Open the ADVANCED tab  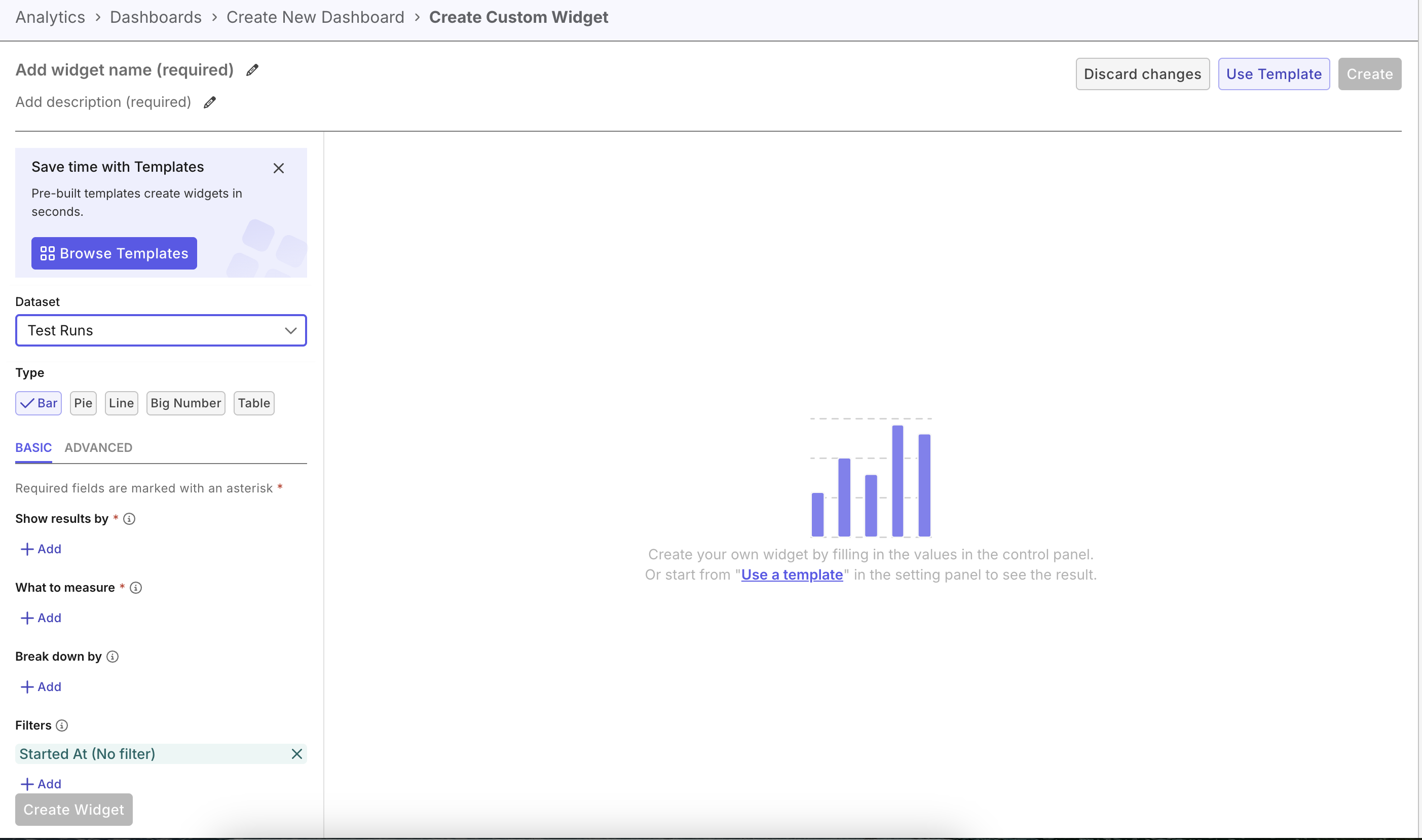[x=98, y=448]
